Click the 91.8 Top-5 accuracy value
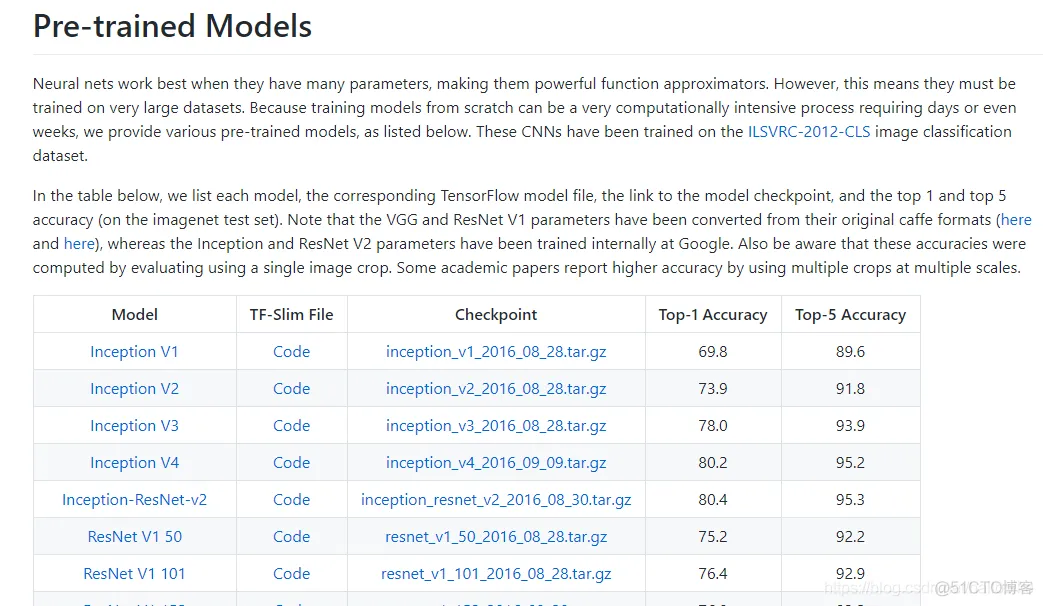This screenshot has height=606, width=1043. point(851,388)
